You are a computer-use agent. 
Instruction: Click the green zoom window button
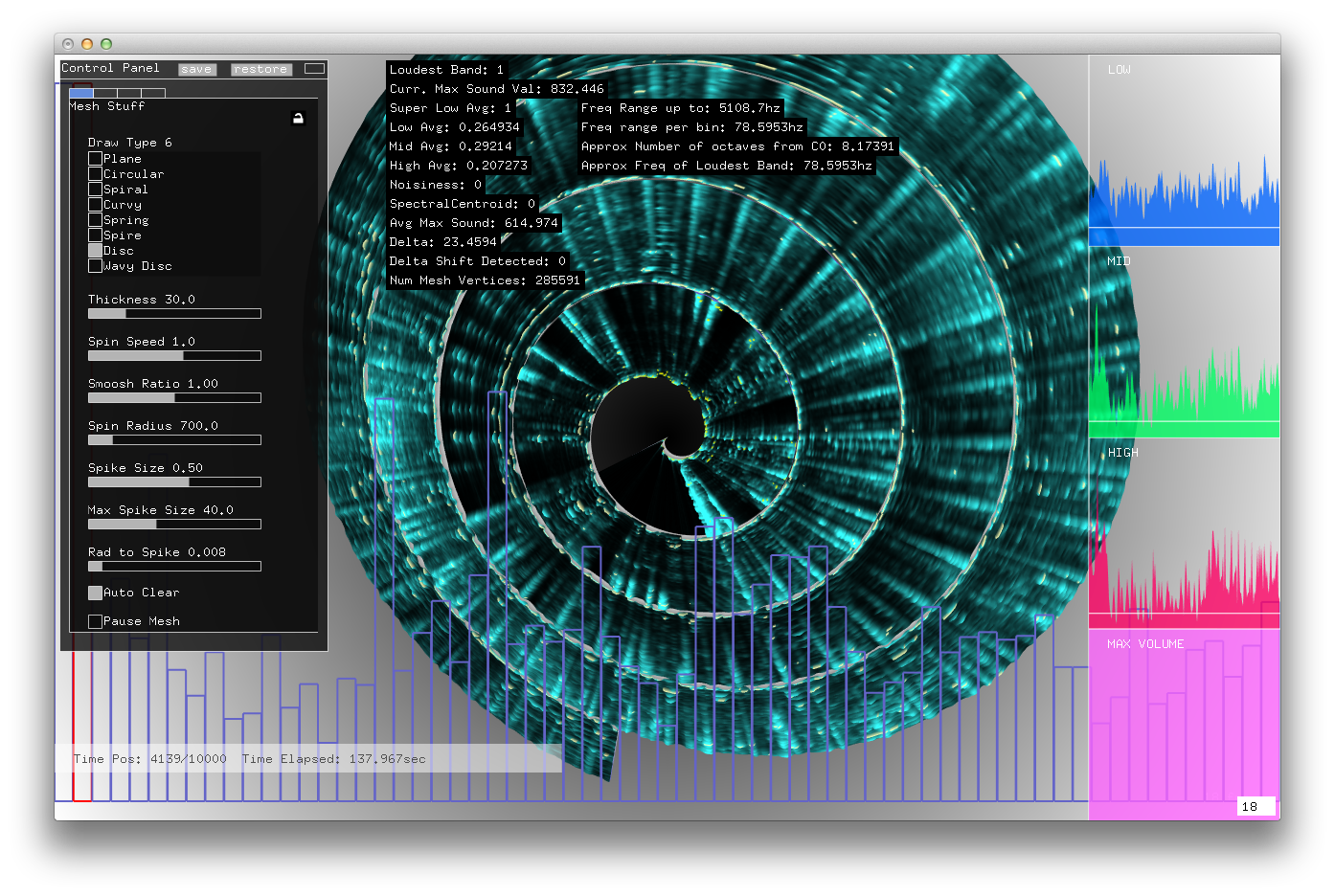click(x=106, y=44)
